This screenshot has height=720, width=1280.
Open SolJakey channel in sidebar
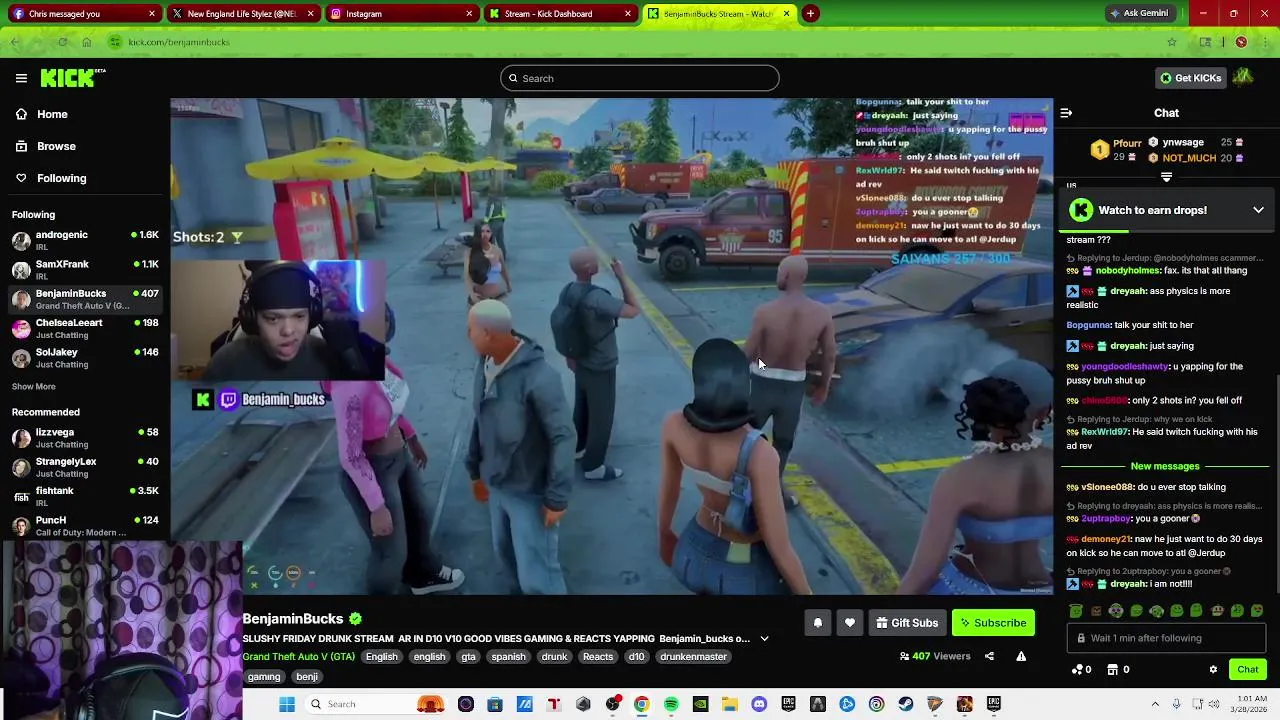click(x=85, y=358)
